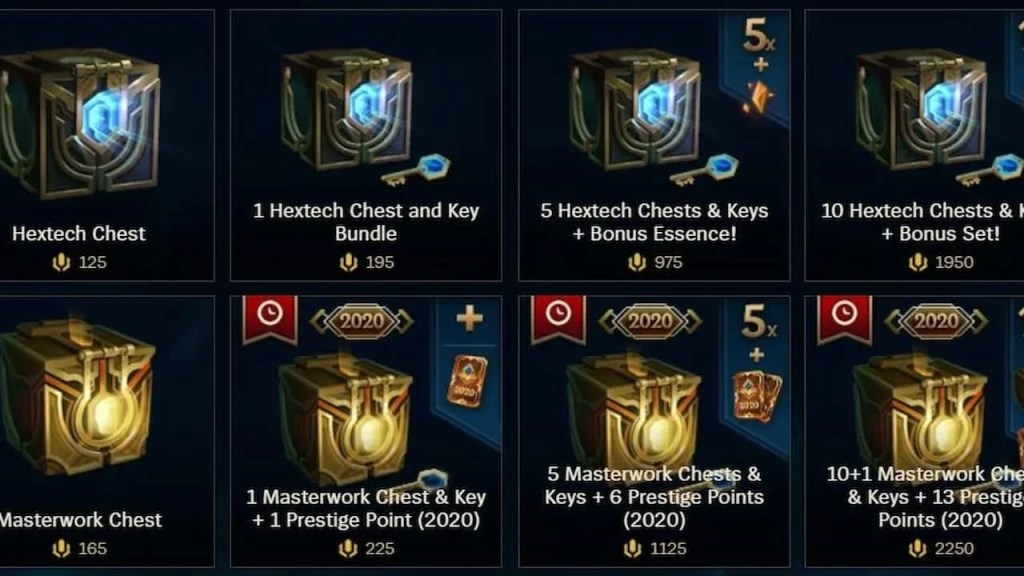Click the prestige point card icon on 225 bundle
1024x576 pixels.
[x=466, y=381]
